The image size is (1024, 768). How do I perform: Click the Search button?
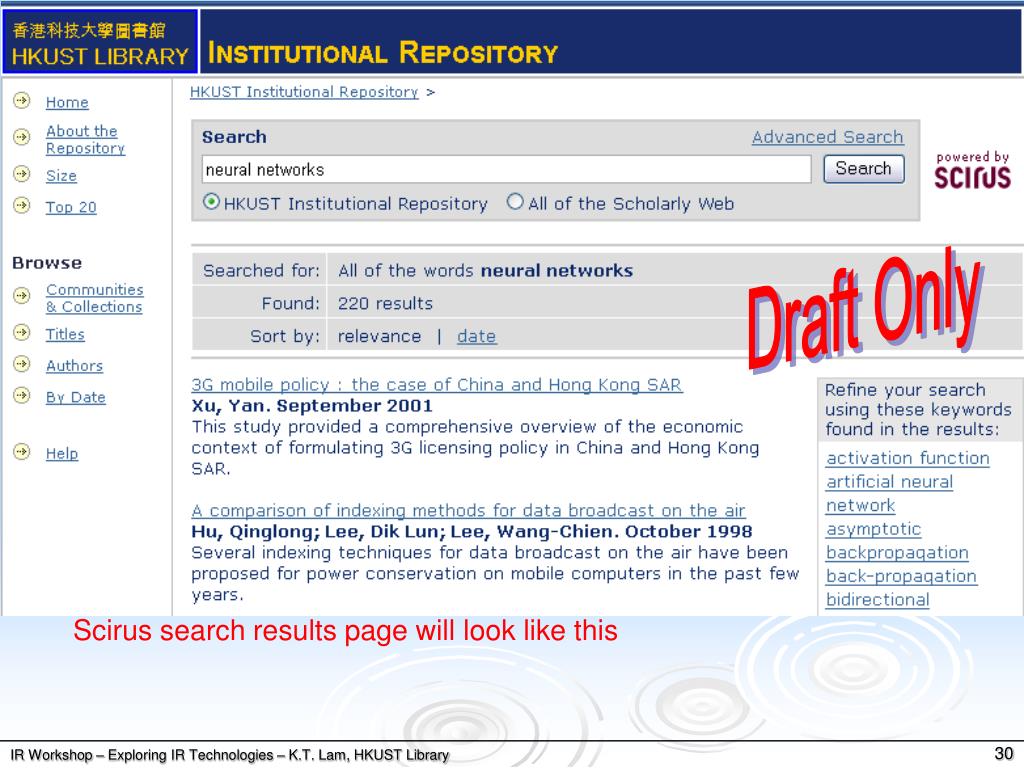(x=863, y=168)
